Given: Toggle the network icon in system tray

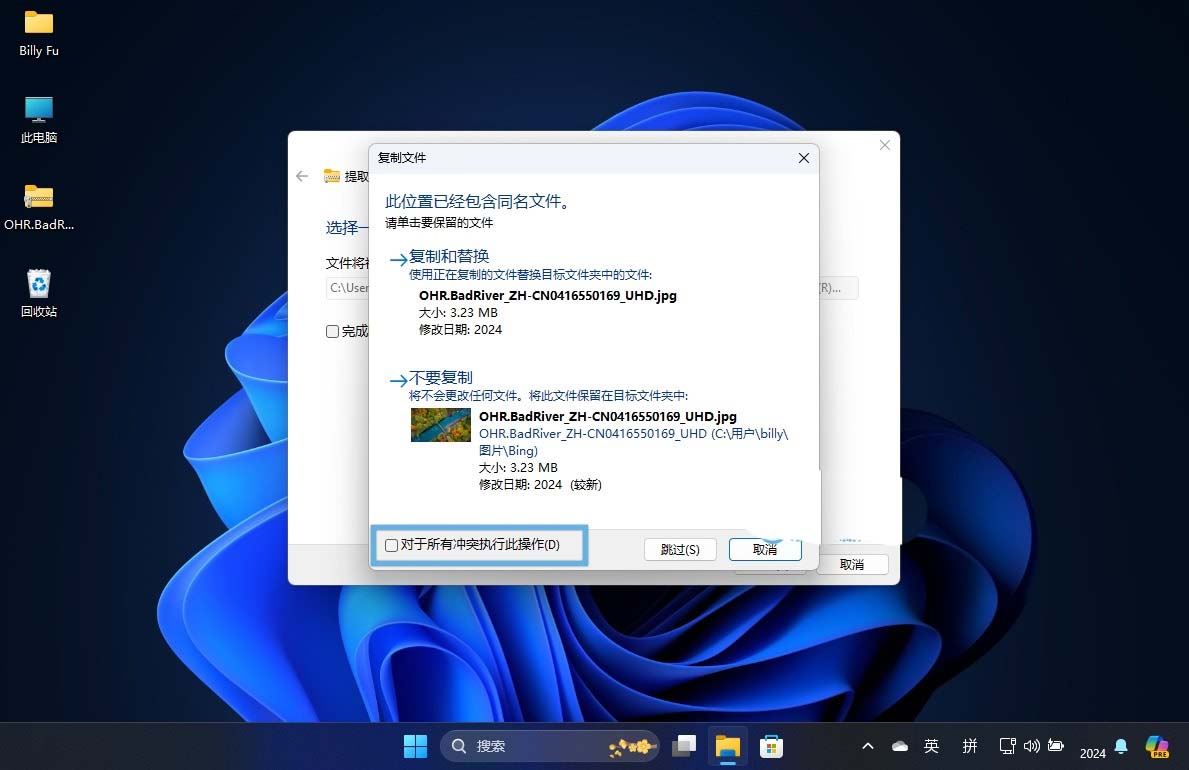Looking at the screenshot, I should tap(1007, 745).
